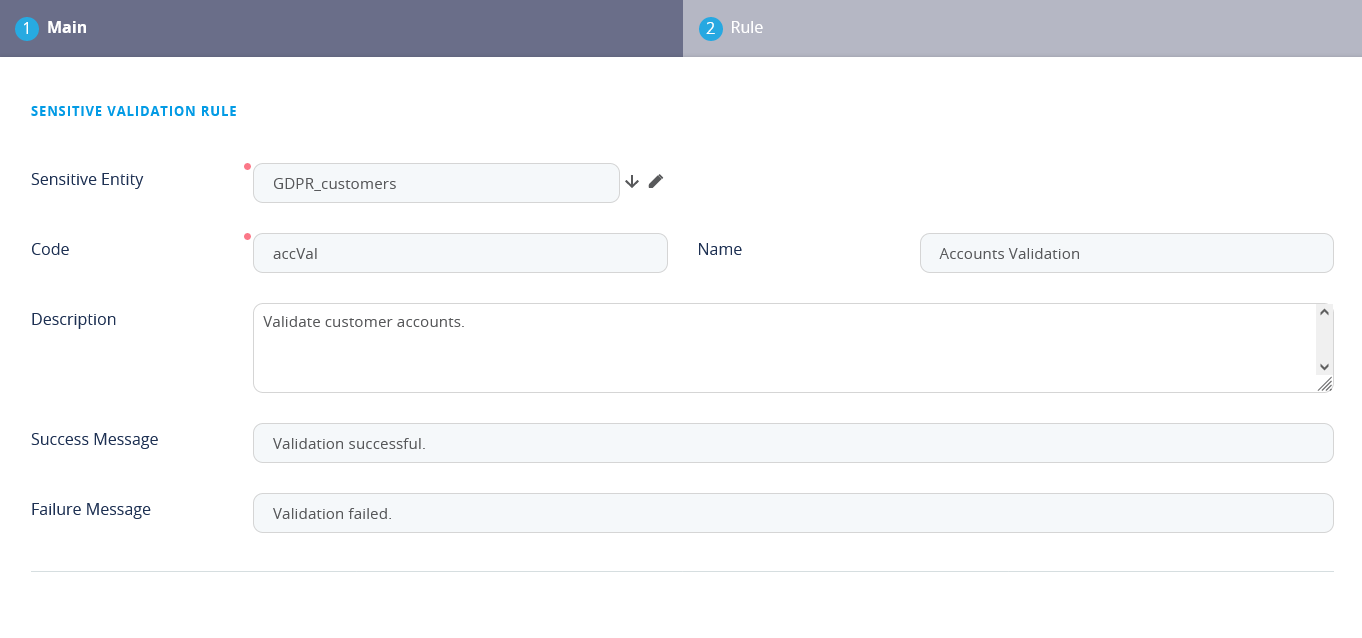The height and width of the screenshot is (638, 1362).
Task: Click the GDPR_customers Sensitive Entity field
Action: click(436, 183)
